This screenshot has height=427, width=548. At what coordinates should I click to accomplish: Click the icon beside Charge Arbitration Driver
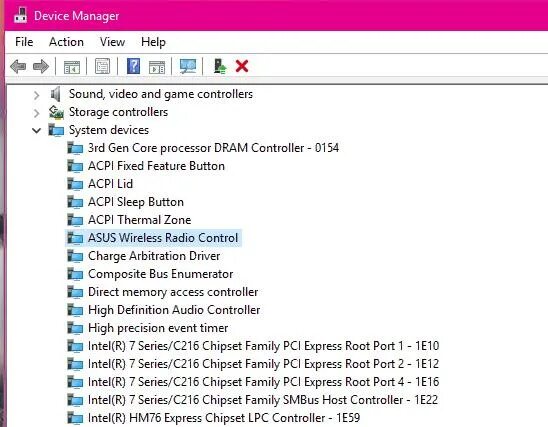tap(75, 256)
